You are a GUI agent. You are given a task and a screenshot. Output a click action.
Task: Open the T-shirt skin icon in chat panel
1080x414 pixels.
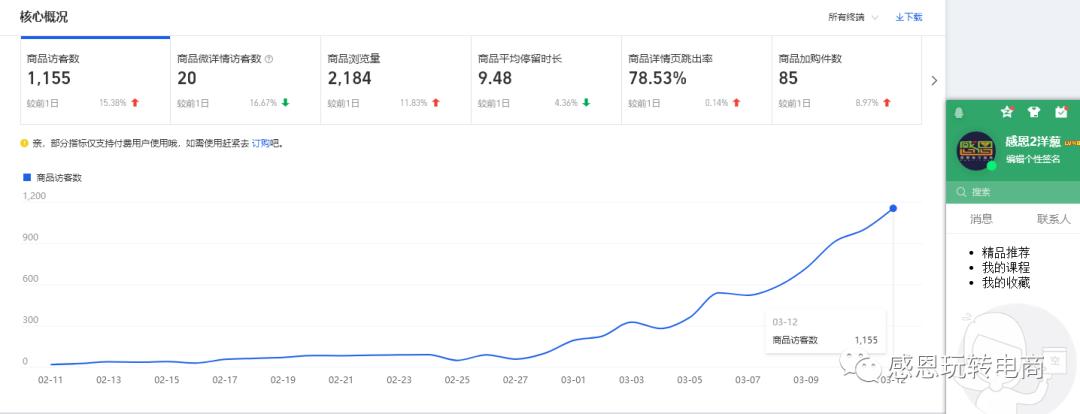point(1033,112)
